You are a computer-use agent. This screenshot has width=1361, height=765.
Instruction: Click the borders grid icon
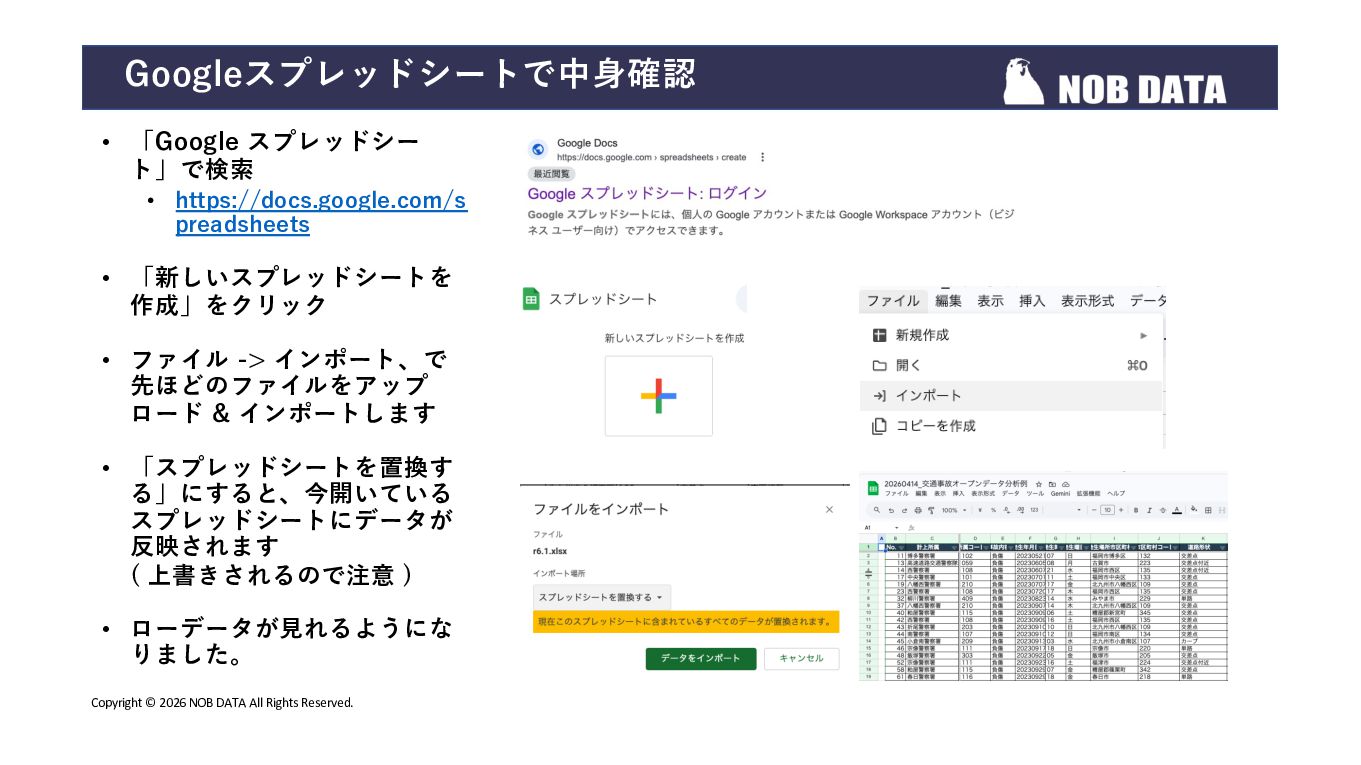click(1208, 510)
